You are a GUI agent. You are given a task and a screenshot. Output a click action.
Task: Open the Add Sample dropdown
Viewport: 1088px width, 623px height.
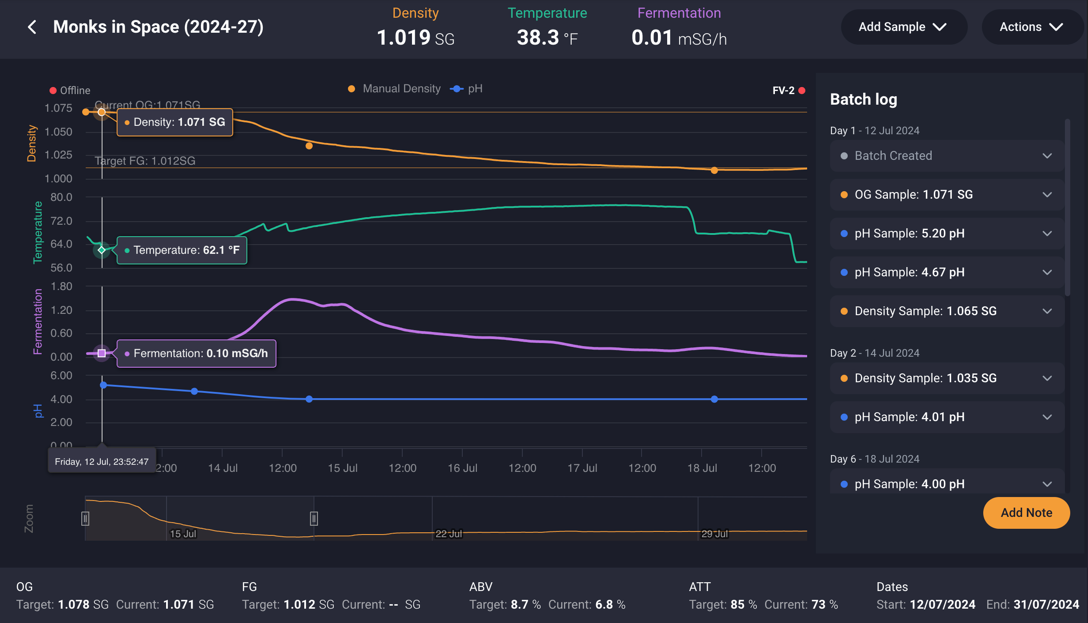pos(903,27)
